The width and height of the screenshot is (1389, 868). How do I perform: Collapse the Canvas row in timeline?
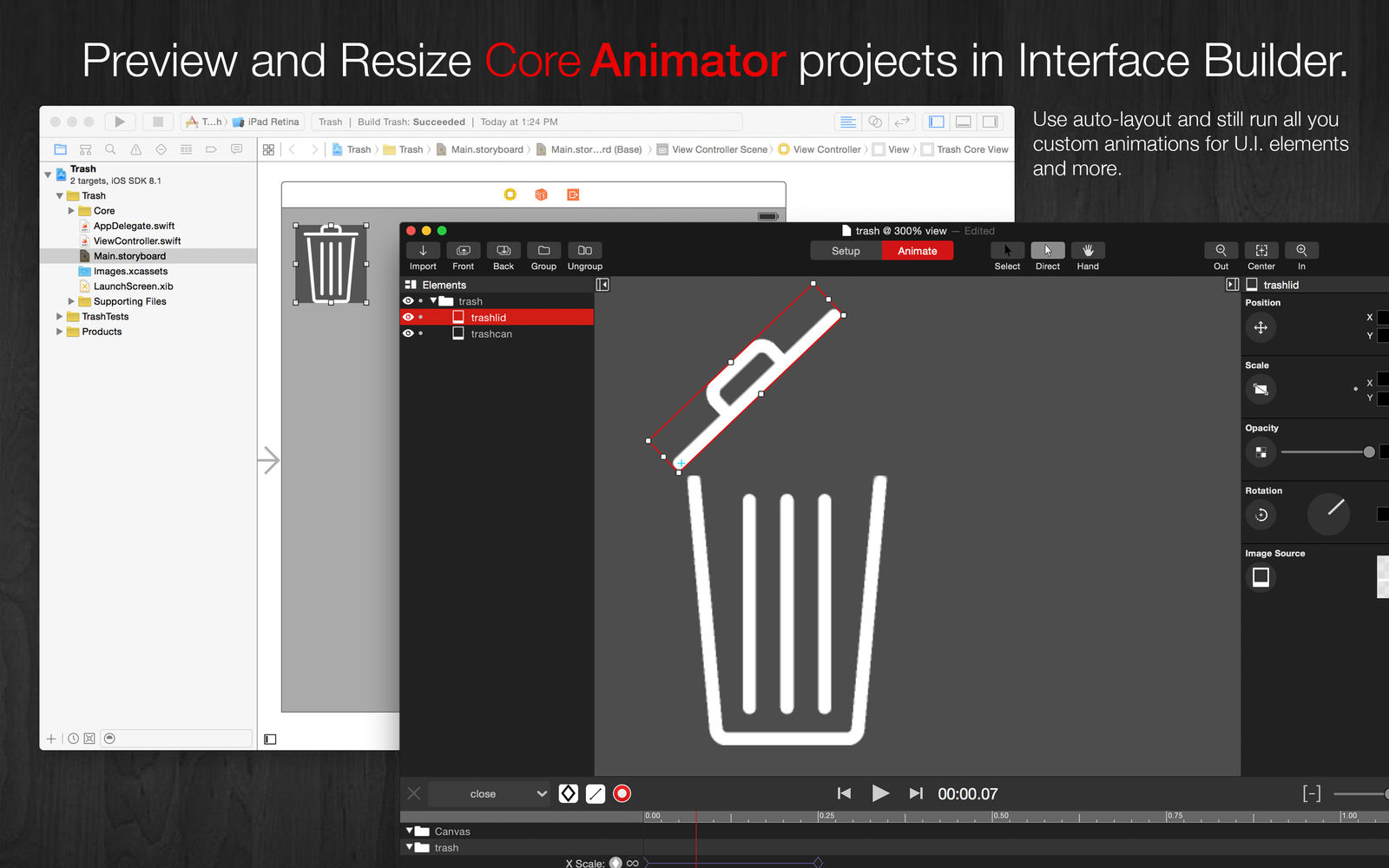[409, 831]
